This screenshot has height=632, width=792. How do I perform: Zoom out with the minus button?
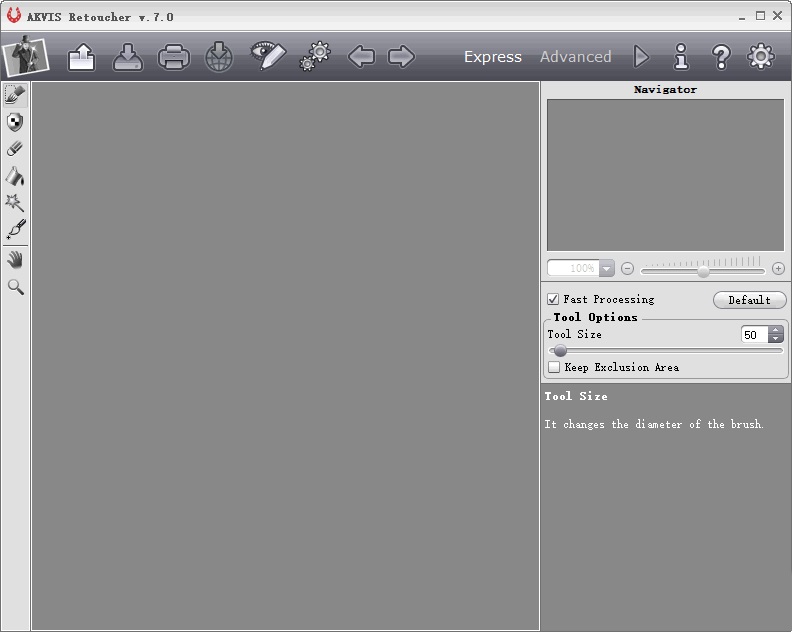coord(627,268)
